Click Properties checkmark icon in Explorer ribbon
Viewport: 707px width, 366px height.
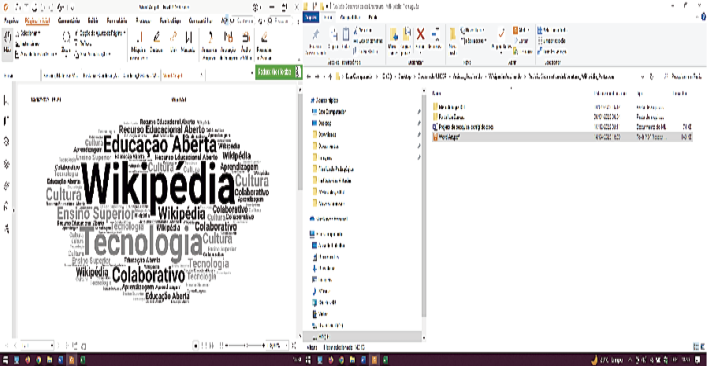501,38
